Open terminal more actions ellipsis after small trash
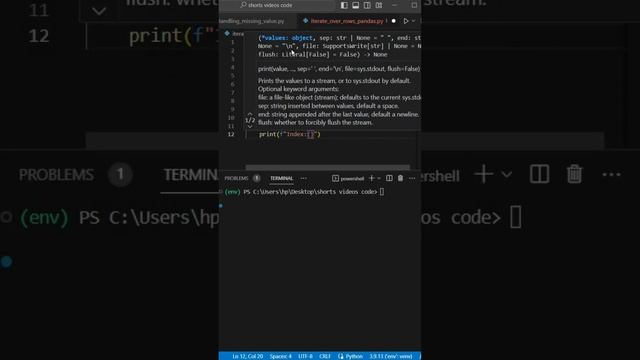The width and height of the screenshot is (640, 360). [x=412, y=178]
